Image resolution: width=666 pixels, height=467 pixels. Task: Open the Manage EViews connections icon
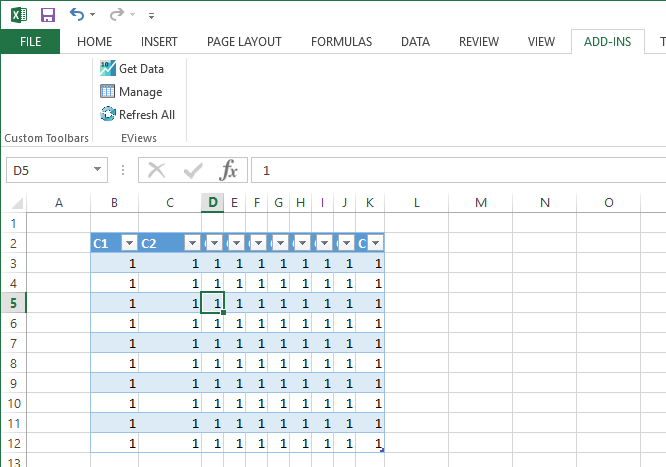coord(108,91)
